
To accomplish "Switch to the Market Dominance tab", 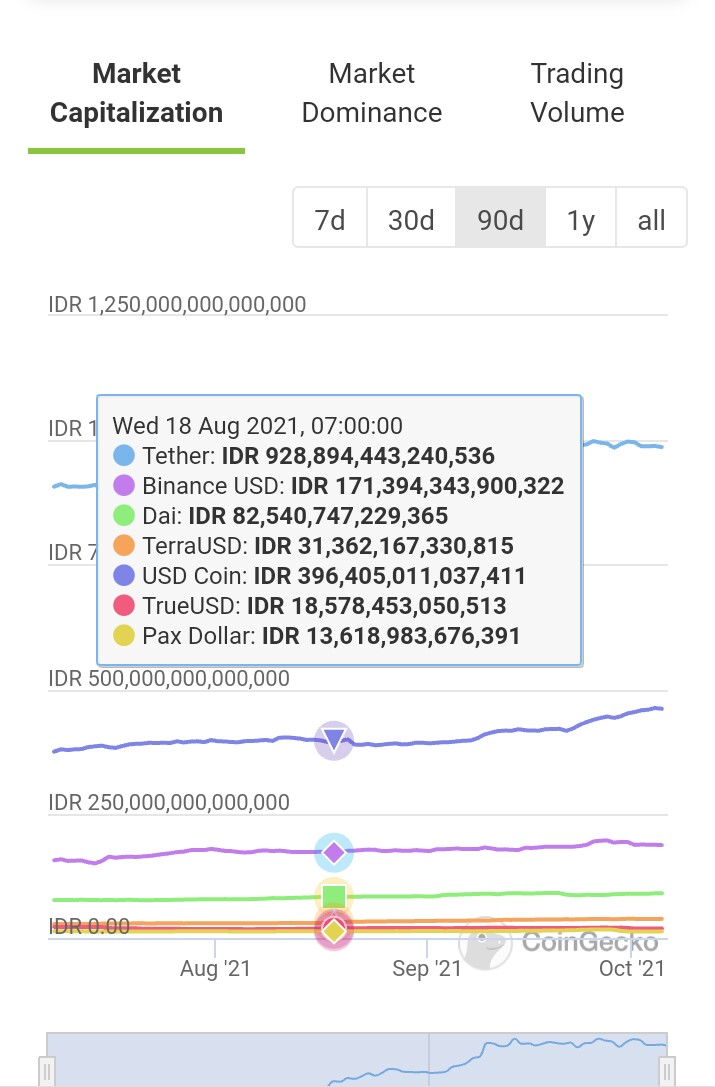I will click(372, 93).
